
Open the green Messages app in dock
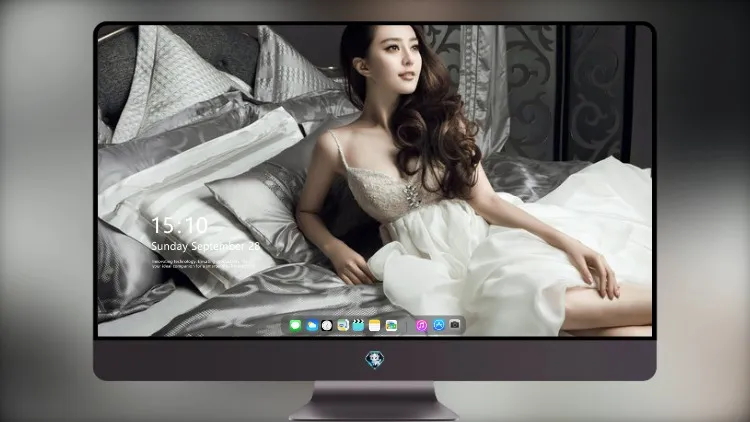tap(295, 325)
